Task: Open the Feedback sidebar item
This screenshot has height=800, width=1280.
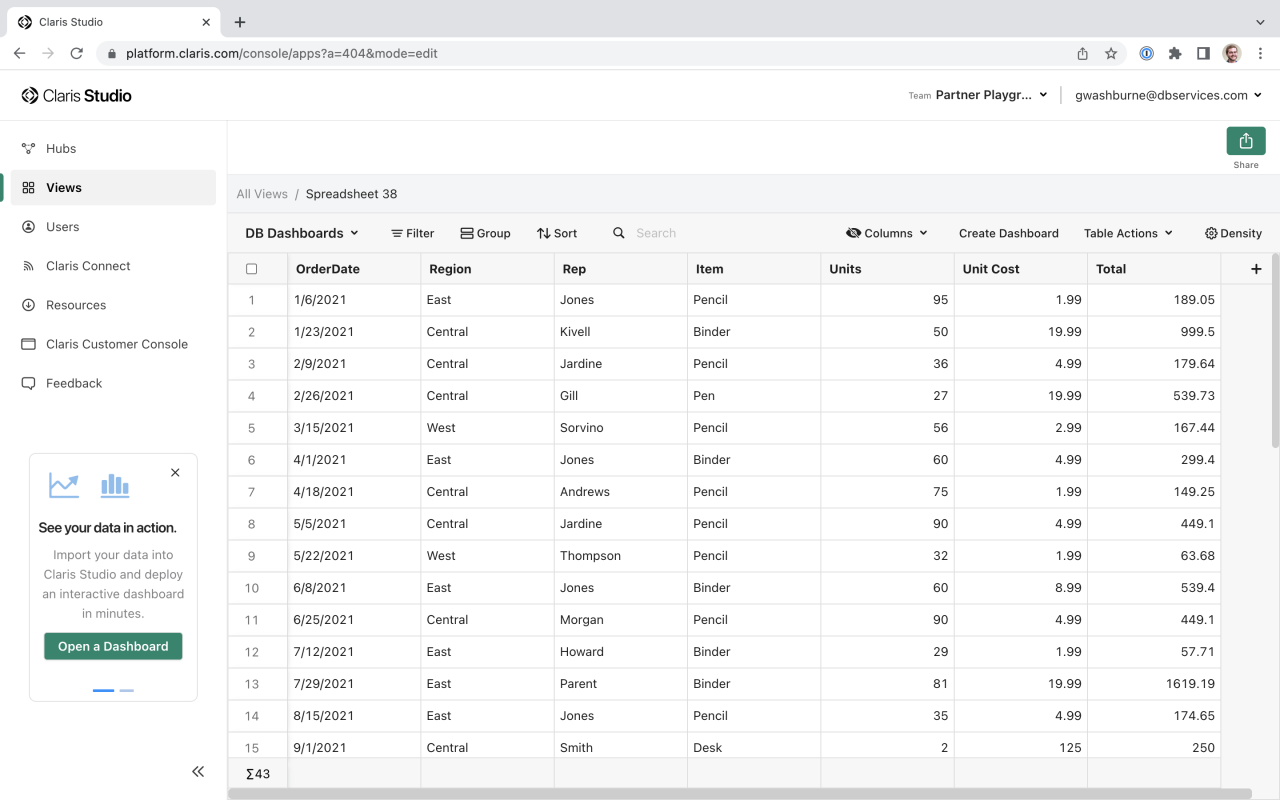Action: [113, 383]
